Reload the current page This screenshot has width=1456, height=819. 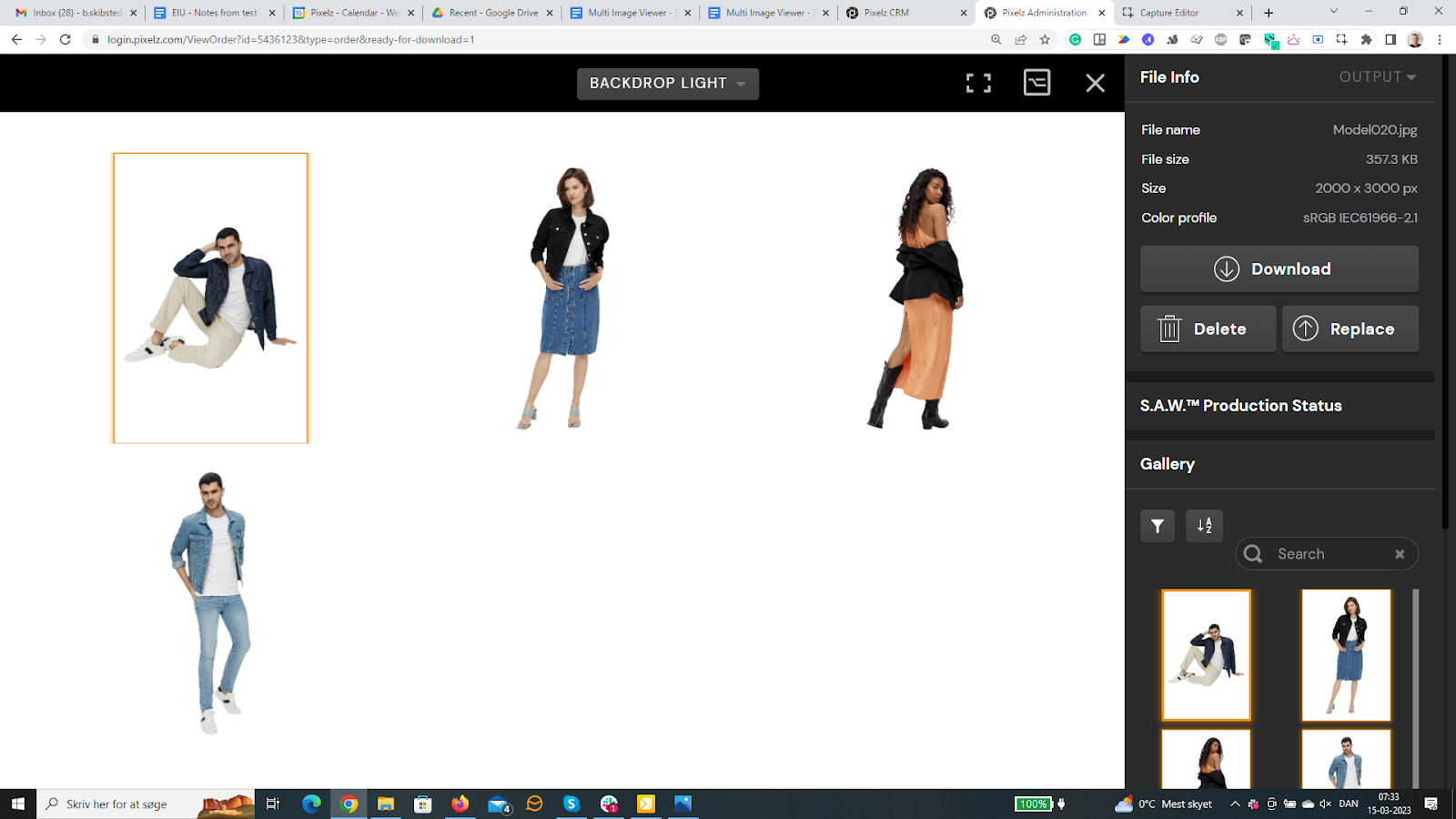click(x=65, y=39)
